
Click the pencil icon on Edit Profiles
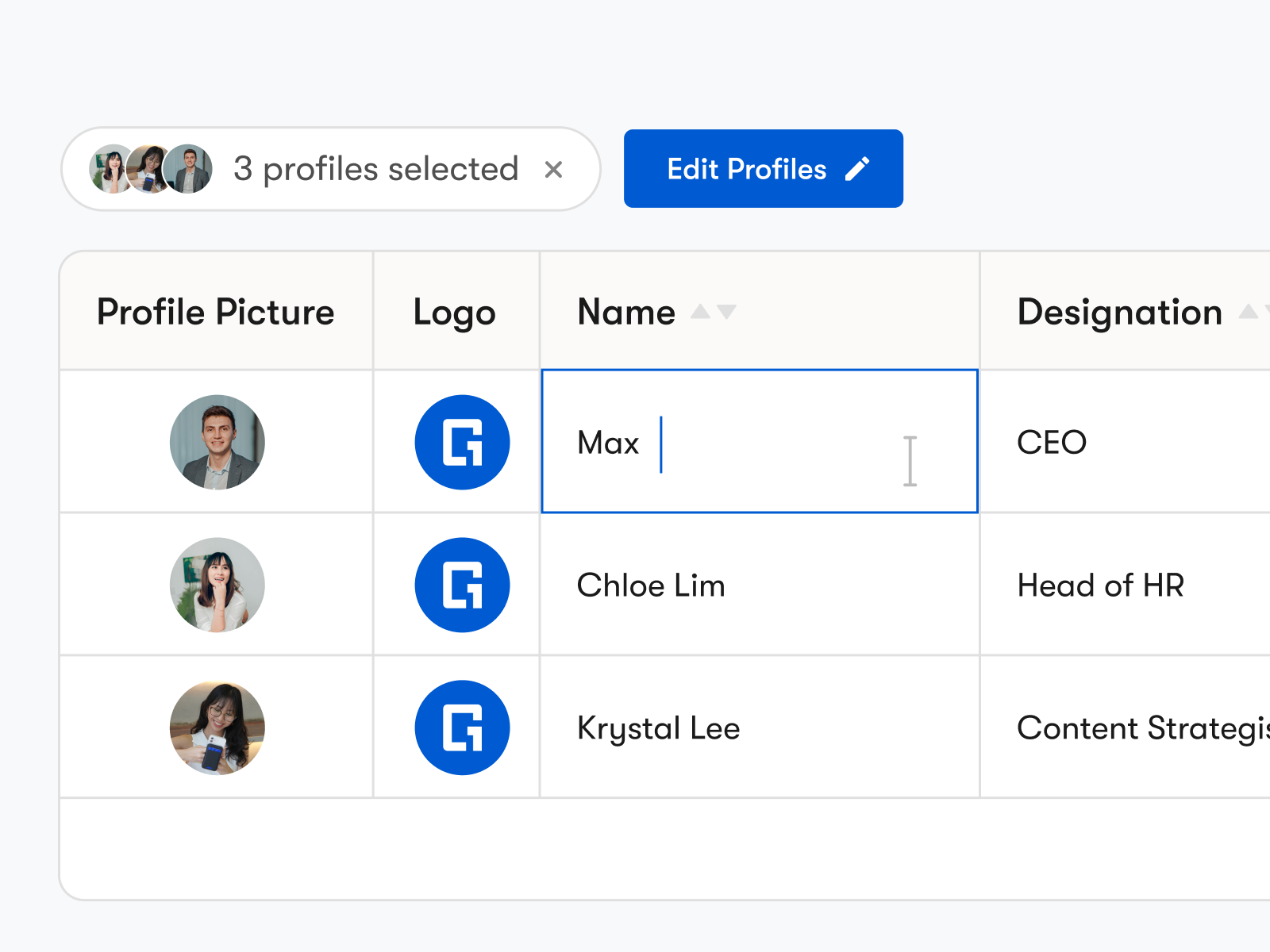857,169
